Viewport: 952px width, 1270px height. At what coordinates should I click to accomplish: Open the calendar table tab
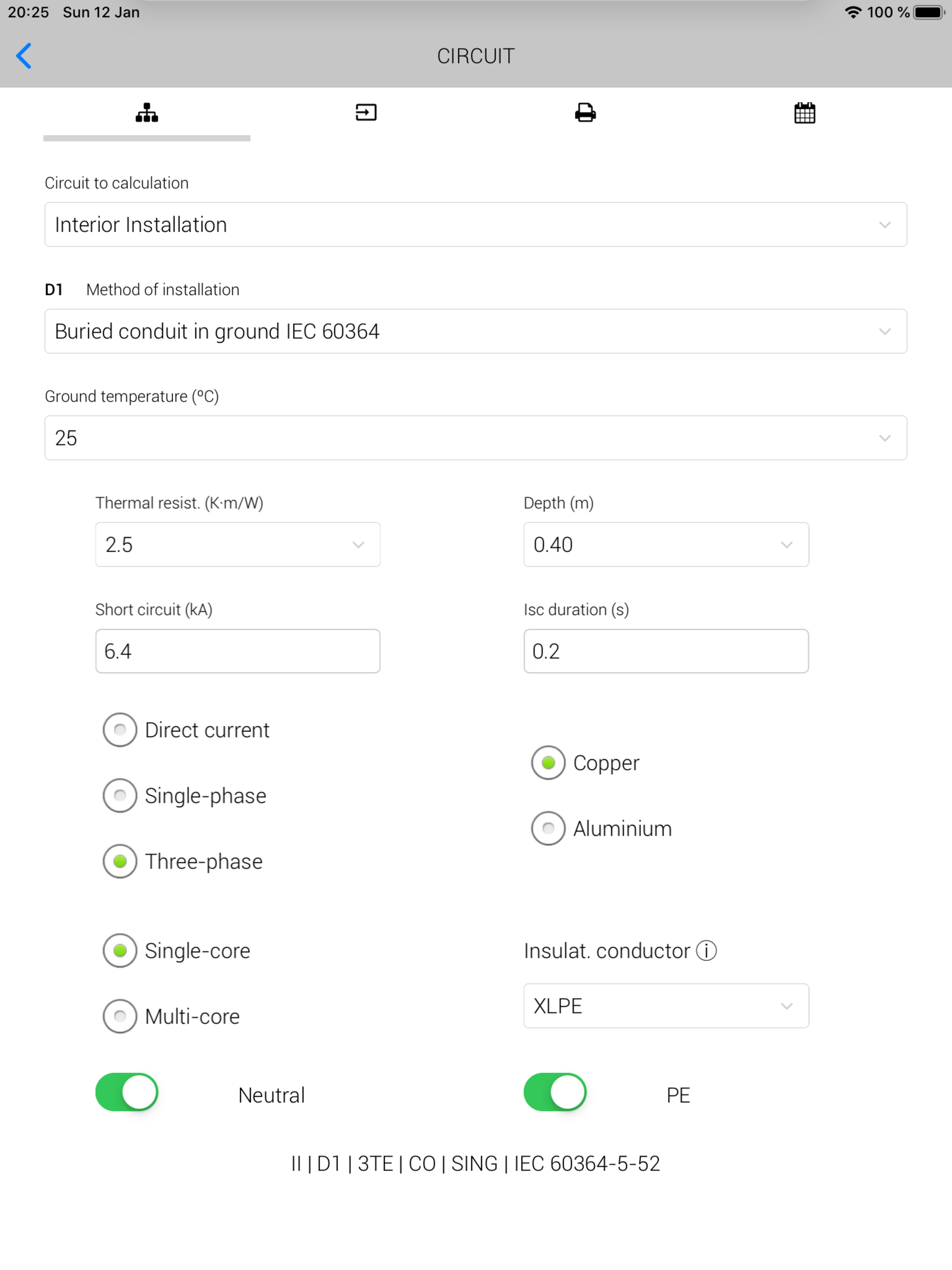click(805, 113)
